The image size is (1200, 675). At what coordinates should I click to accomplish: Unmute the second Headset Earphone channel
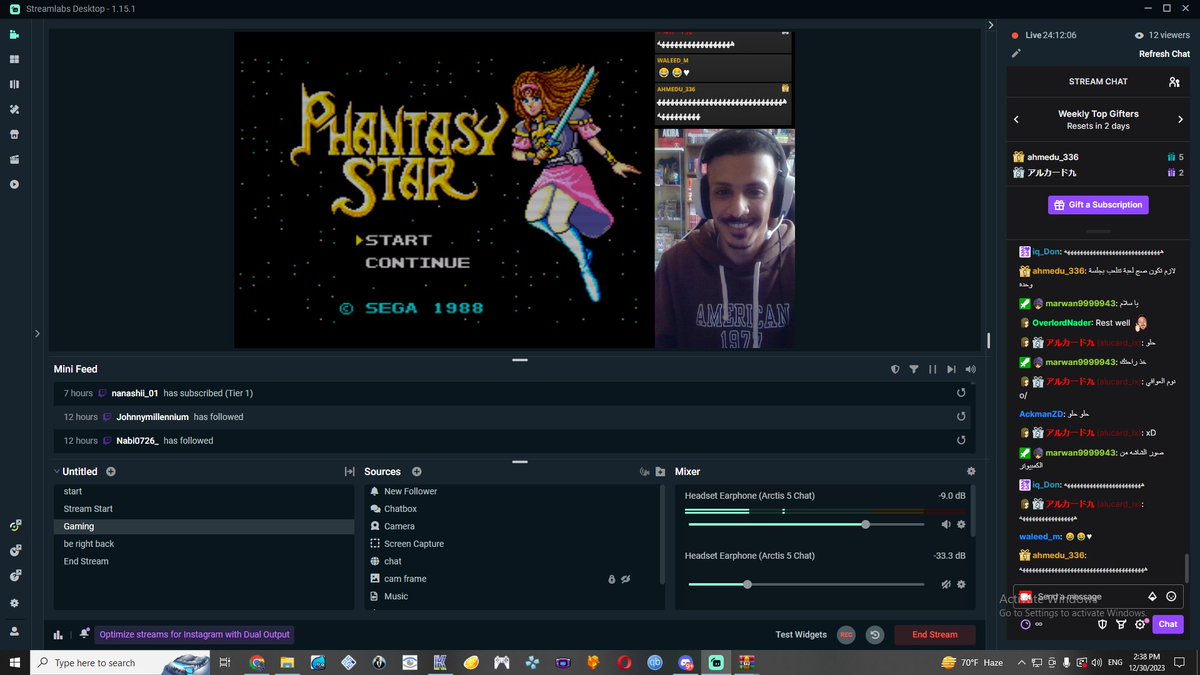(x=946, y=584)
